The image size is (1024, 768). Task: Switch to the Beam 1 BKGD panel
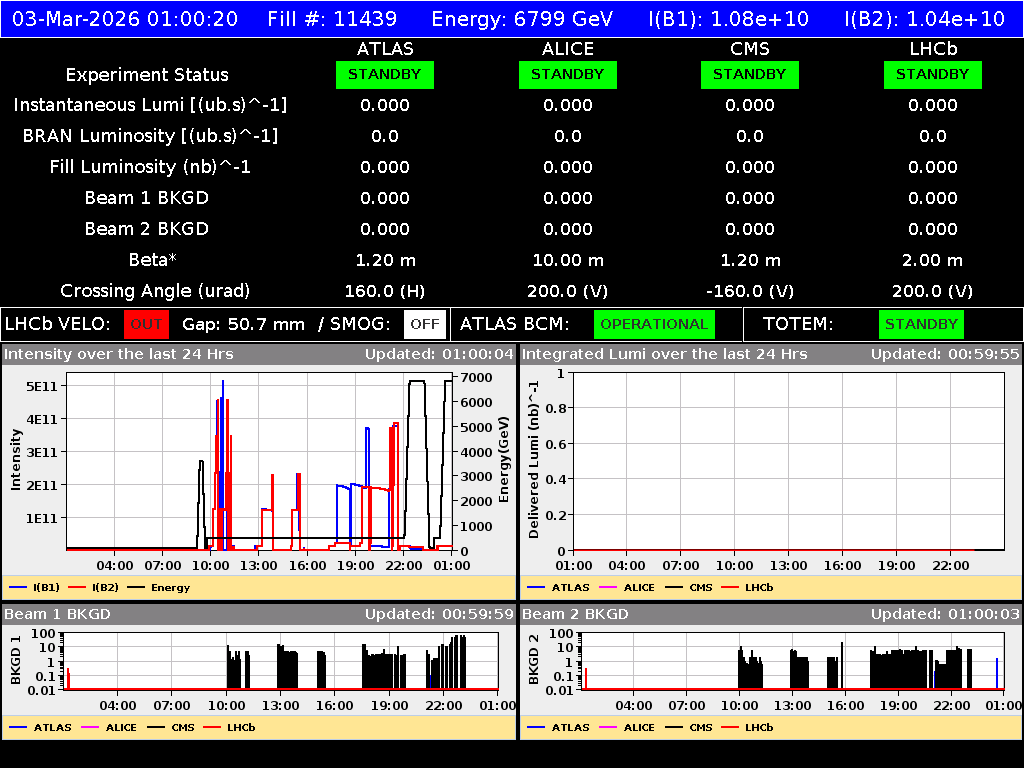(x=60, y=614)
